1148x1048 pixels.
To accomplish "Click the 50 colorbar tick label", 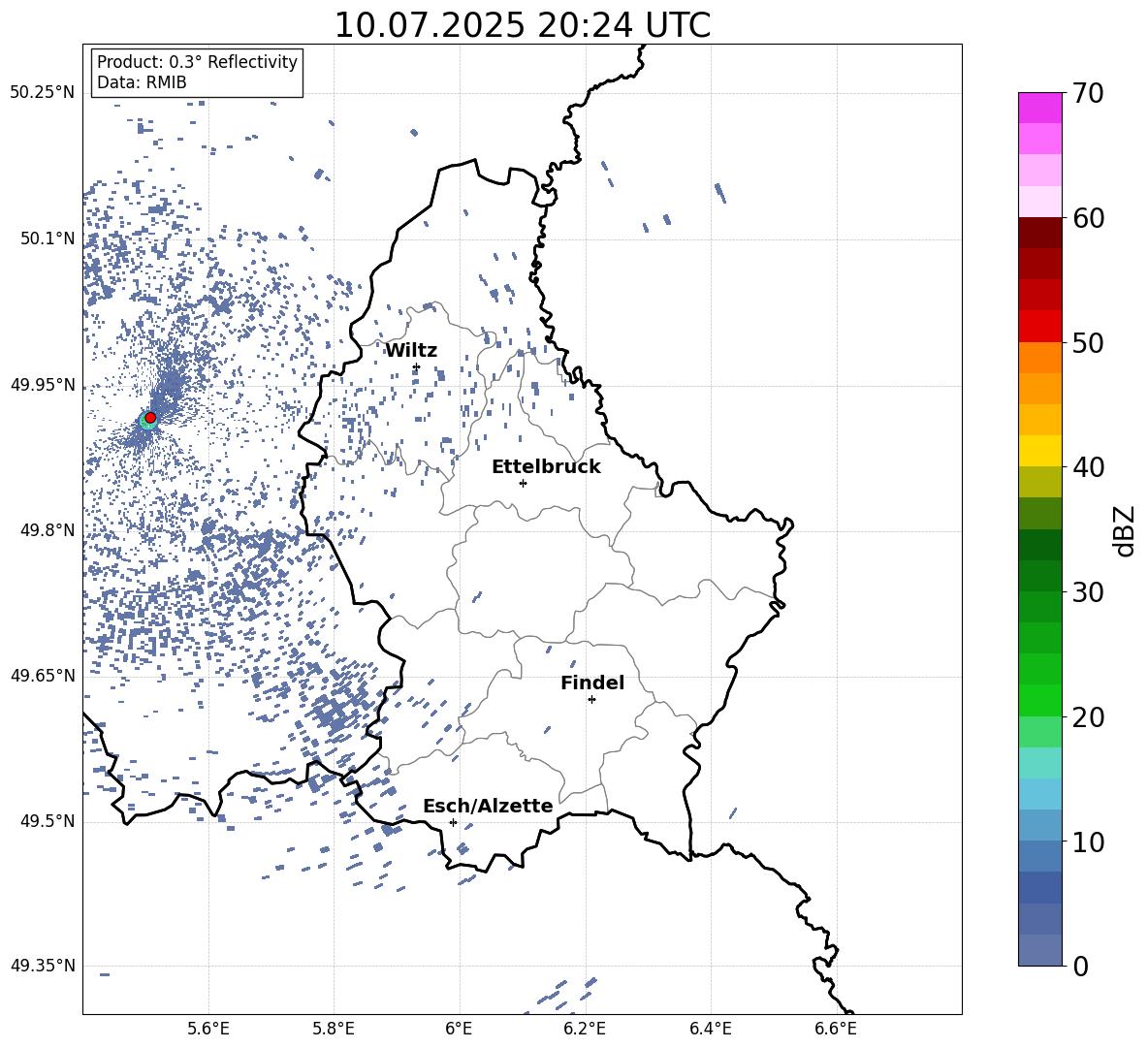I will pos(1088,343).
